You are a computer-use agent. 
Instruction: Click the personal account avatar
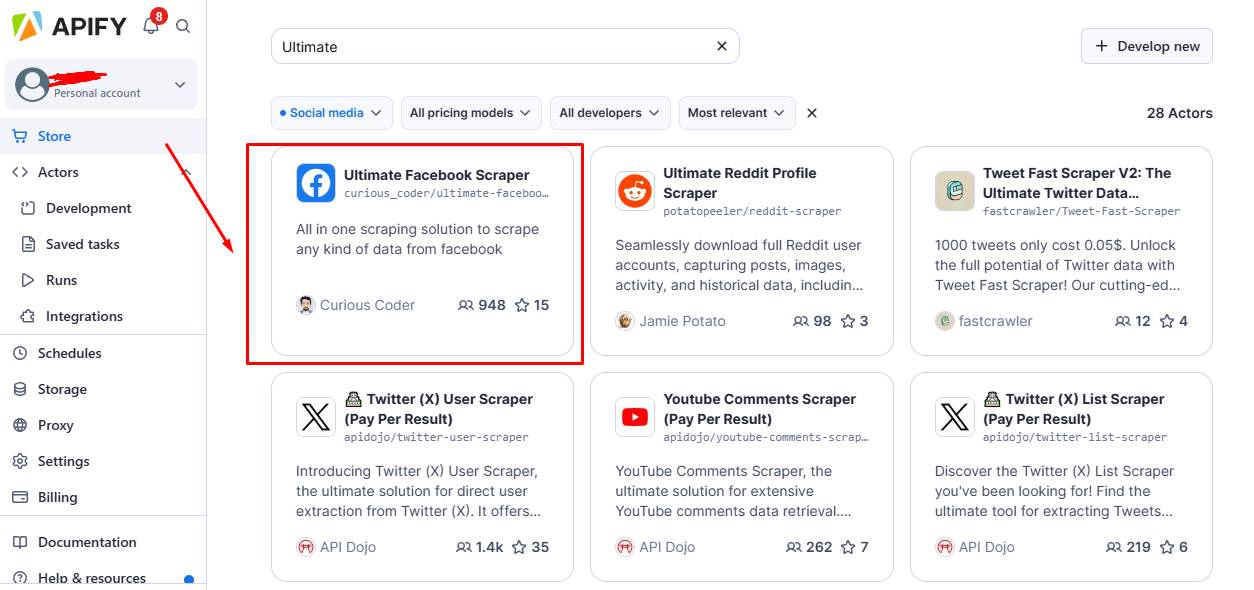point(32,85)
